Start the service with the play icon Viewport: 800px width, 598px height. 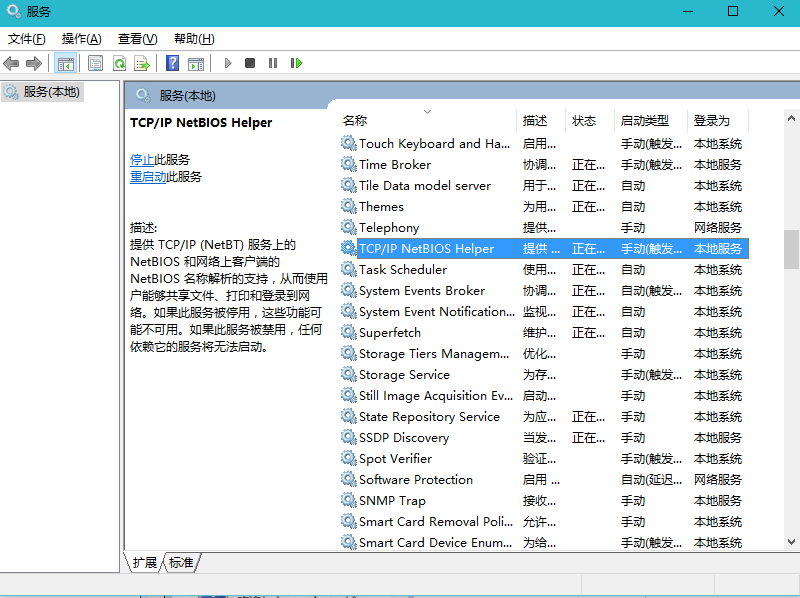[x=228, y=62]
